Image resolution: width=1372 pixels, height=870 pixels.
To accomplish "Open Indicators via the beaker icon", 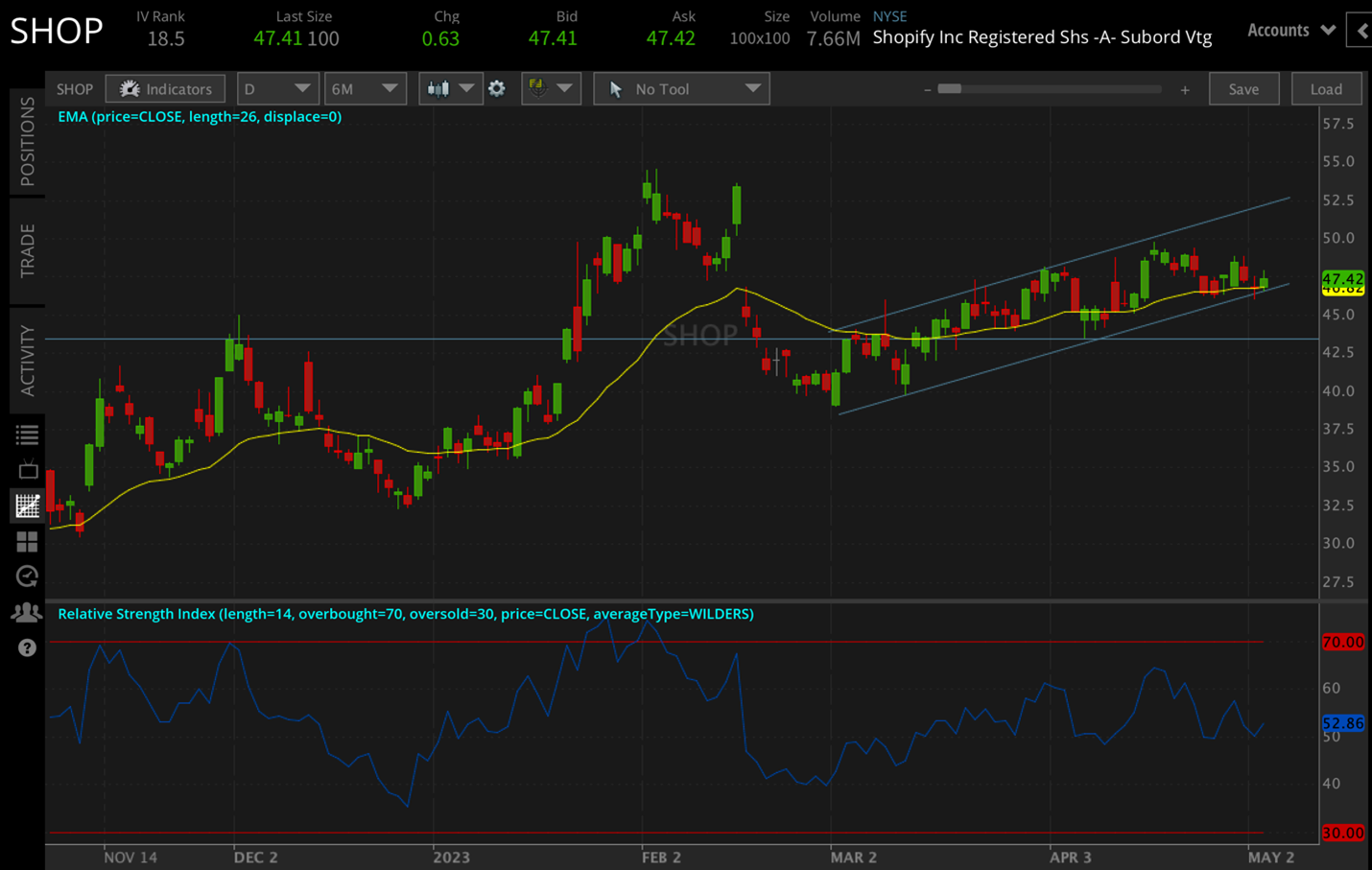I will pyautogui.click(x=165, y=88).
